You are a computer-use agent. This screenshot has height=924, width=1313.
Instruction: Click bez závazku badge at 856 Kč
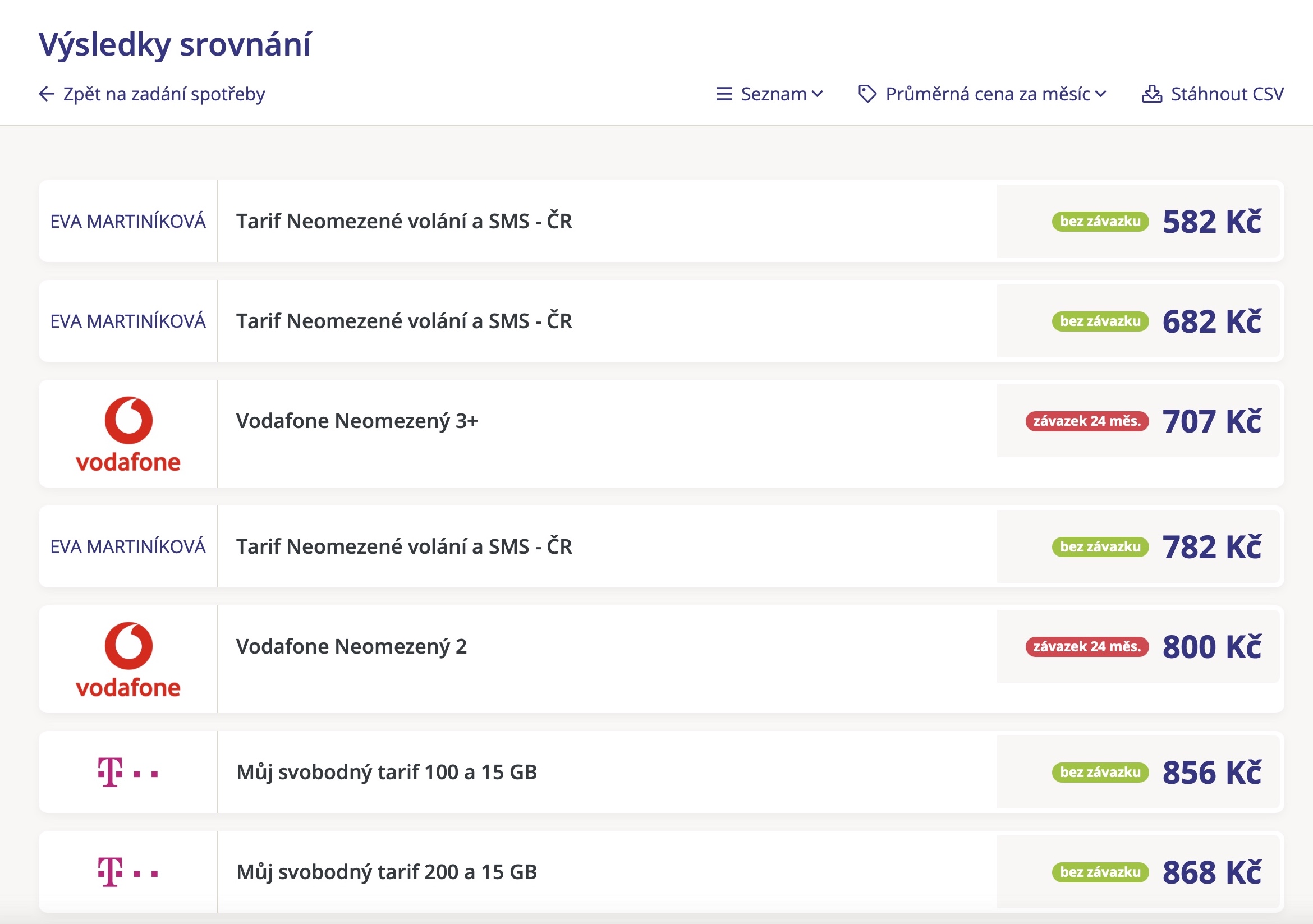(x=1100, y=772)
